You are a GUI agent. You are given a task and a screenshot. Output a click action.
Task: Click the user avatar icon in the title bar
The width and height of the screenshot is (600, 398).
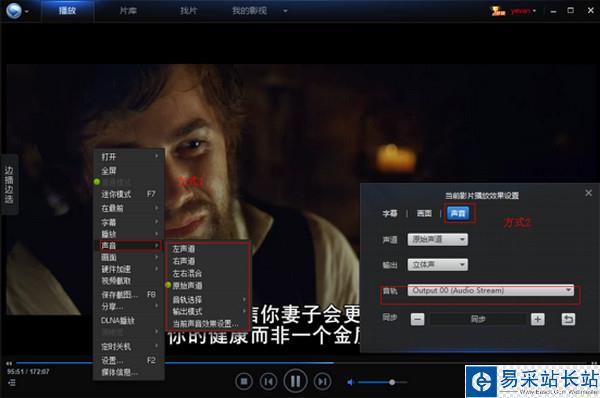tap(498, 11)
